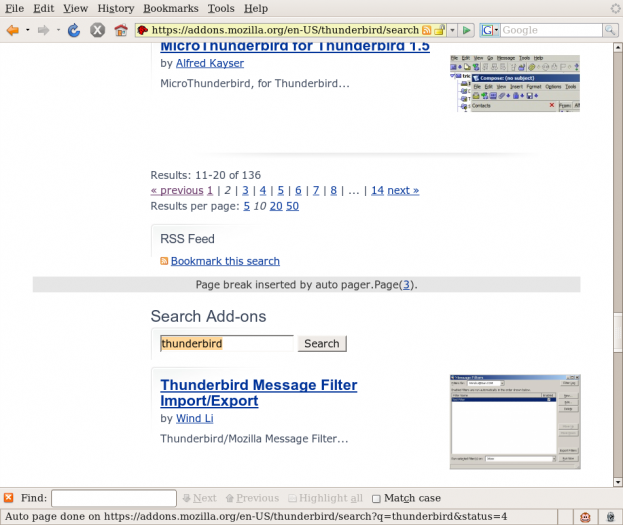Click Find Previous button
Image resolution: width=623 pixels, height=525 pixels.
[x=252, y=498]
